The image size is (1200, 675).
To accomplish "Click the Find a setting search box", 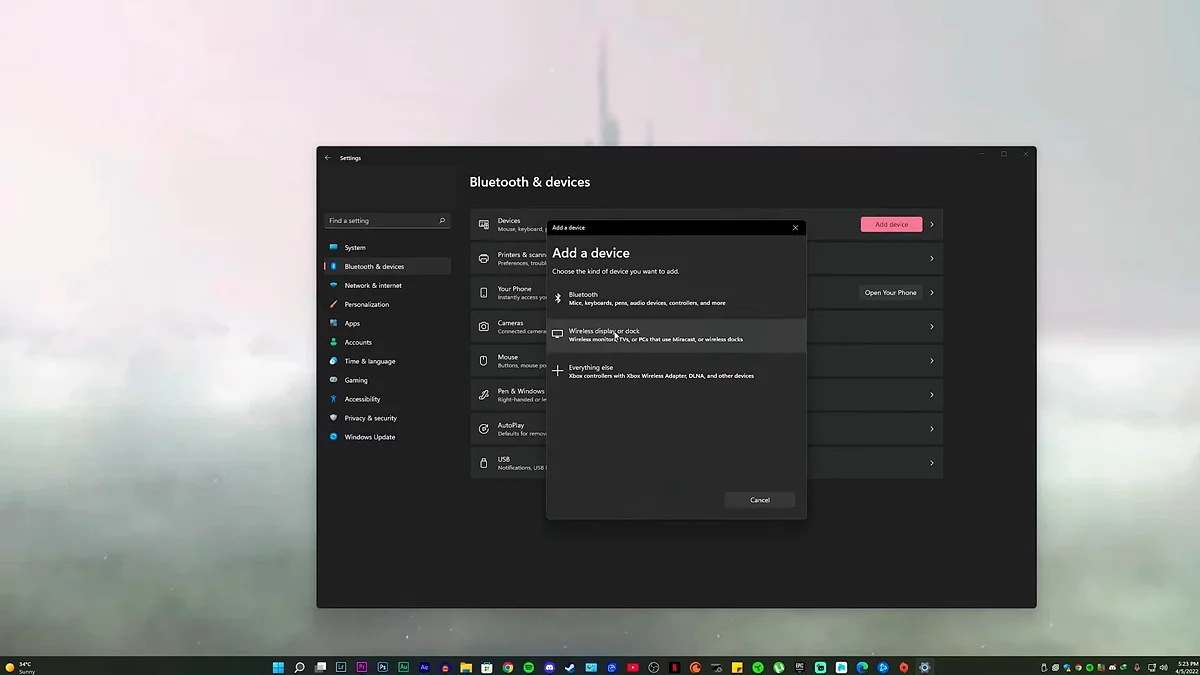I will pyautogui.click(x=380, y=221).
